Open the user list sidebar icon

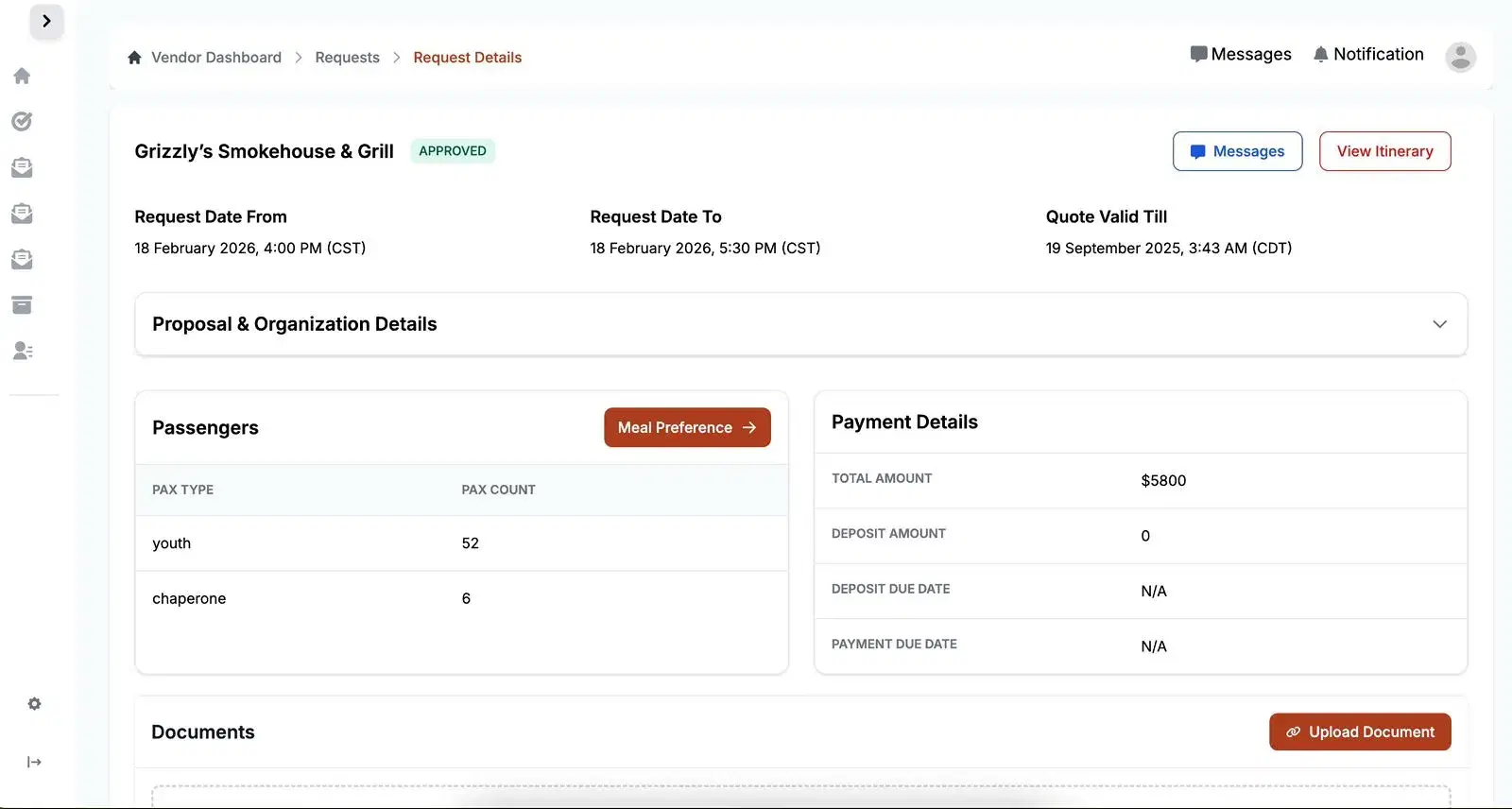point(22,351)
